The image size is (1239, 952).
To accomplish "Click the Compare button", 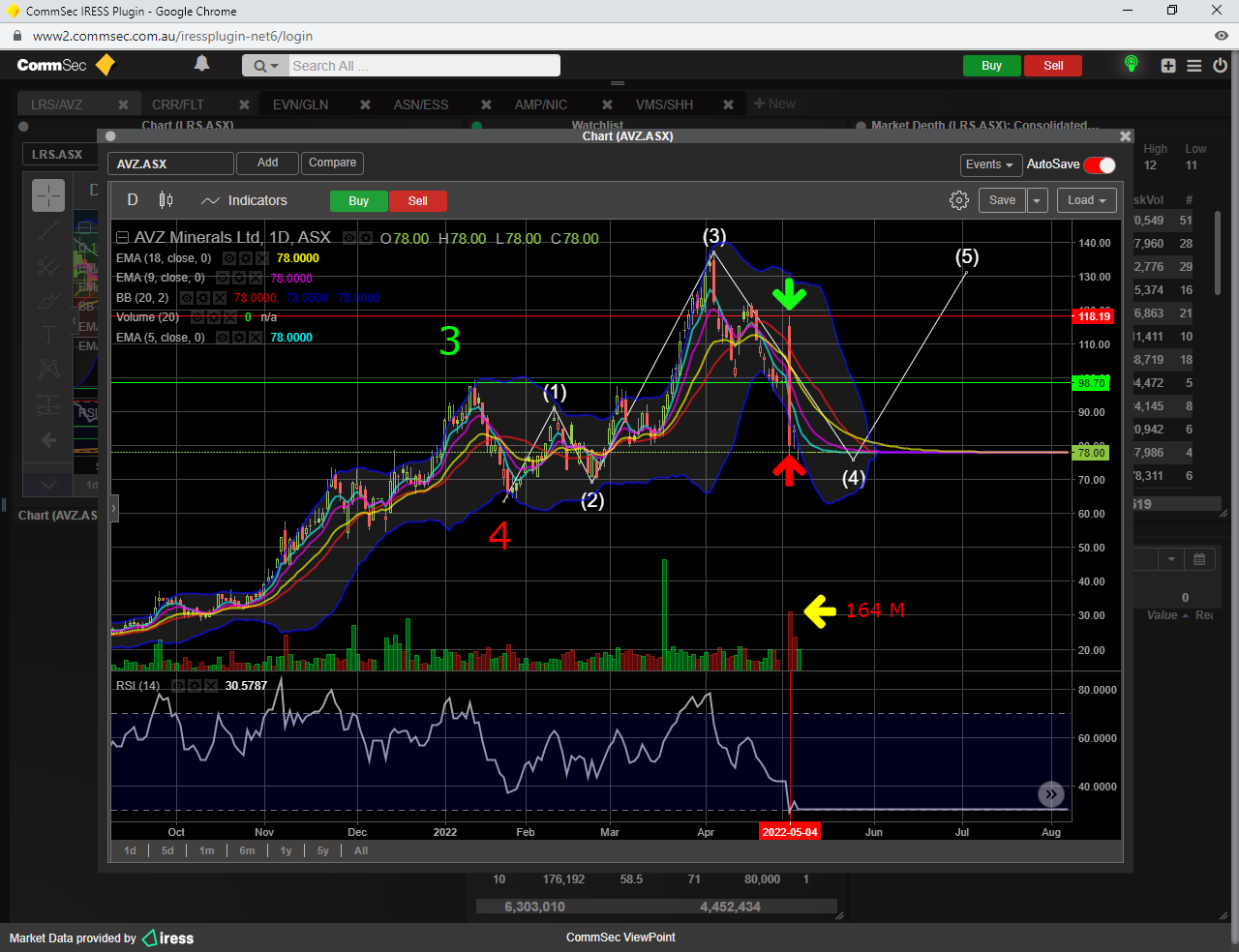I will [332, 163].
